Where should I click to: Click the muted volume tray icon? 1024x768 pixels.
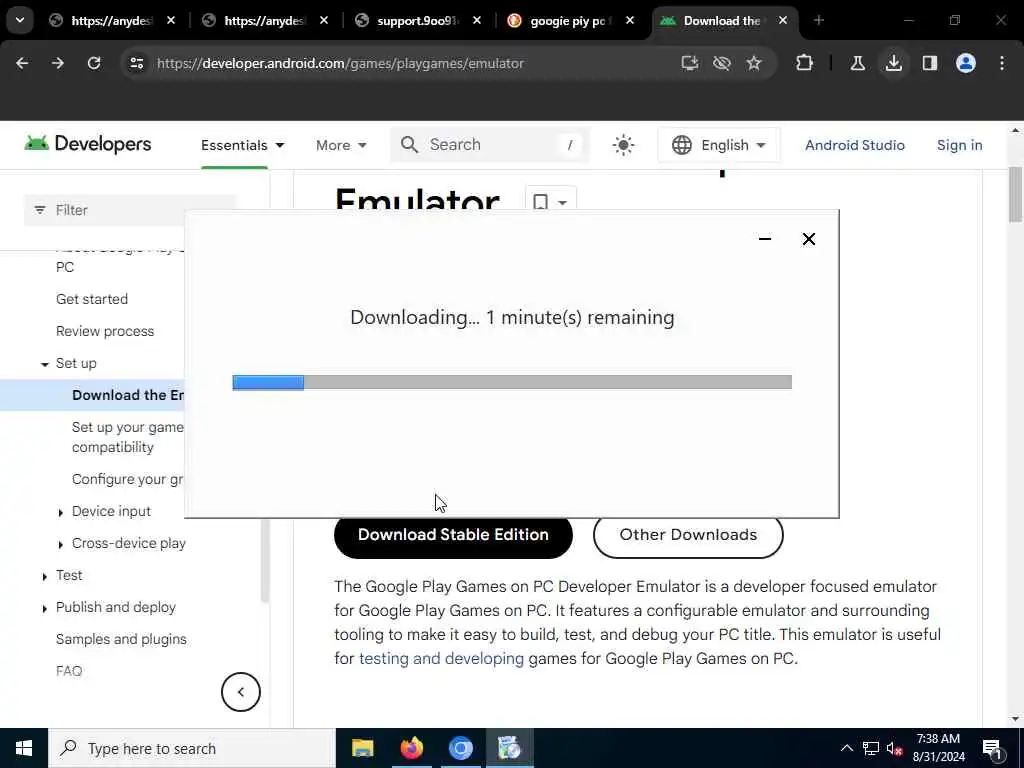895,748
